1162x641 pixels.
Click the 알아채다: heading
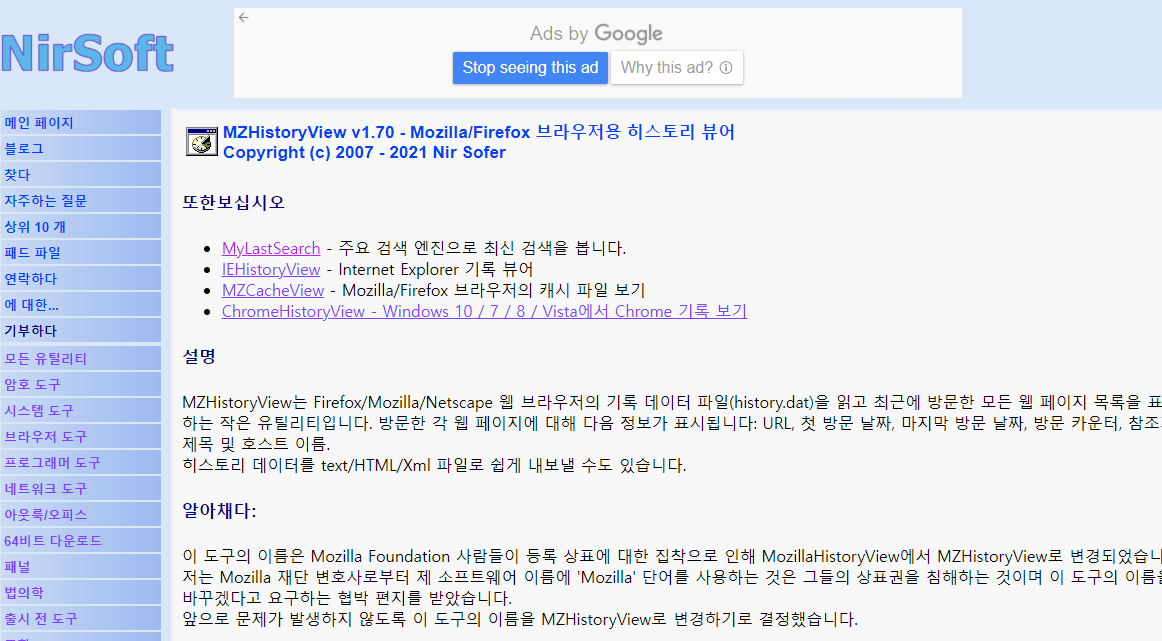(219, 511)
